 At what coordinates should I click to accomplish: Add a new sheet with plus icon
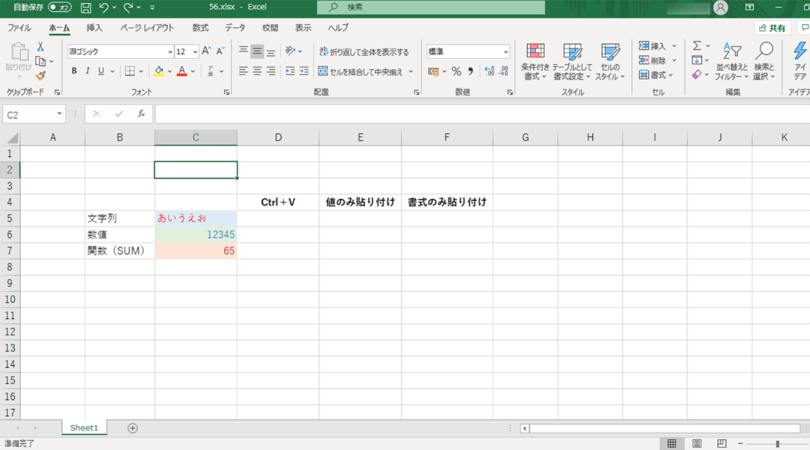pyautogui.click(x=132, y=428)
